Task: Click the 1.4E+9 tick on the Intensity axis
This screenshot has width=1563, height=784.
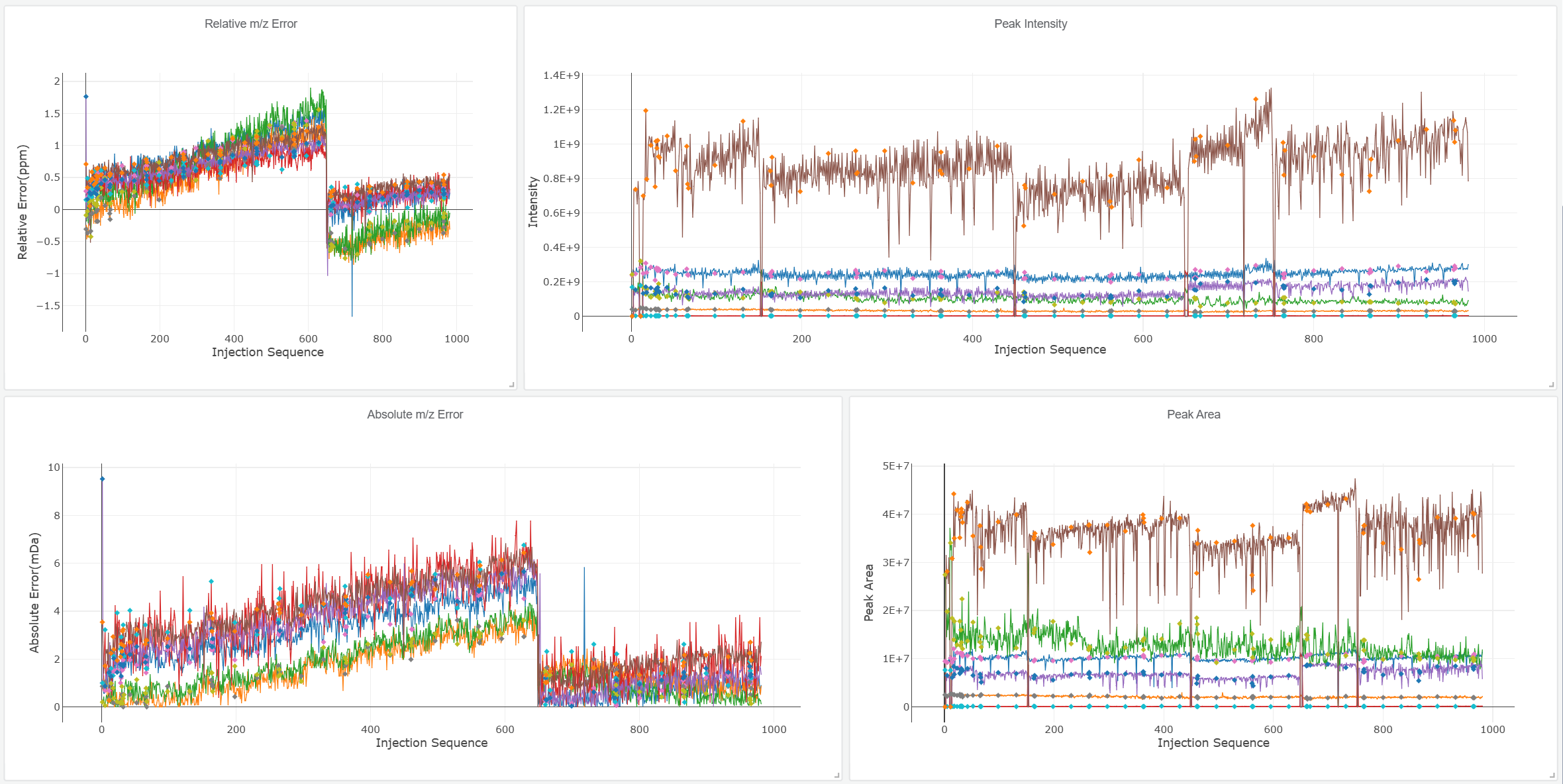Action: coord(561,75)
